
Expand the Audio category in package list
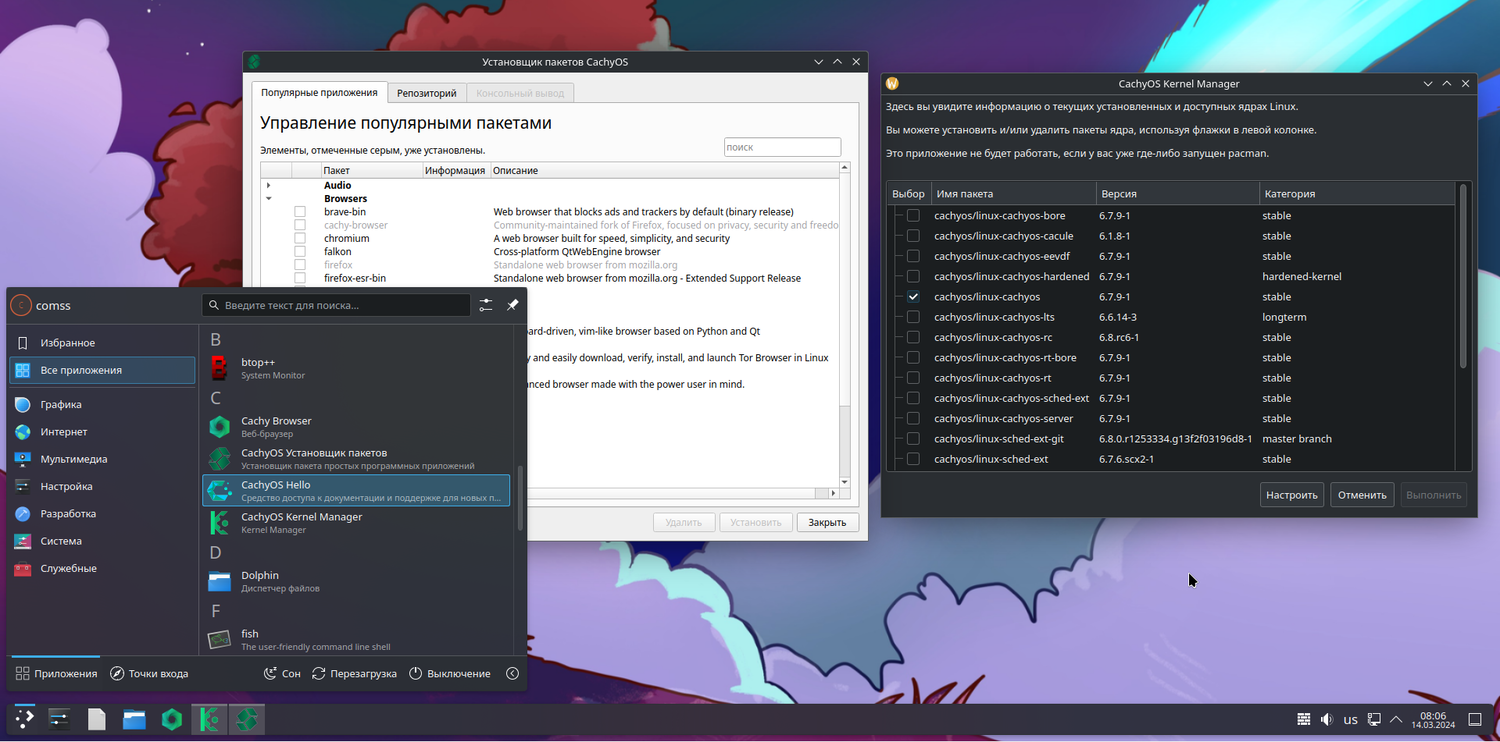point(269,186)
